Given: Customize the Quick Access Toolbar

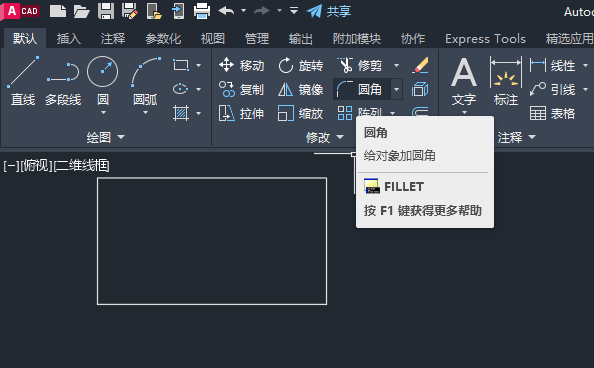Looking at the screenshot, I should point(294,11).
